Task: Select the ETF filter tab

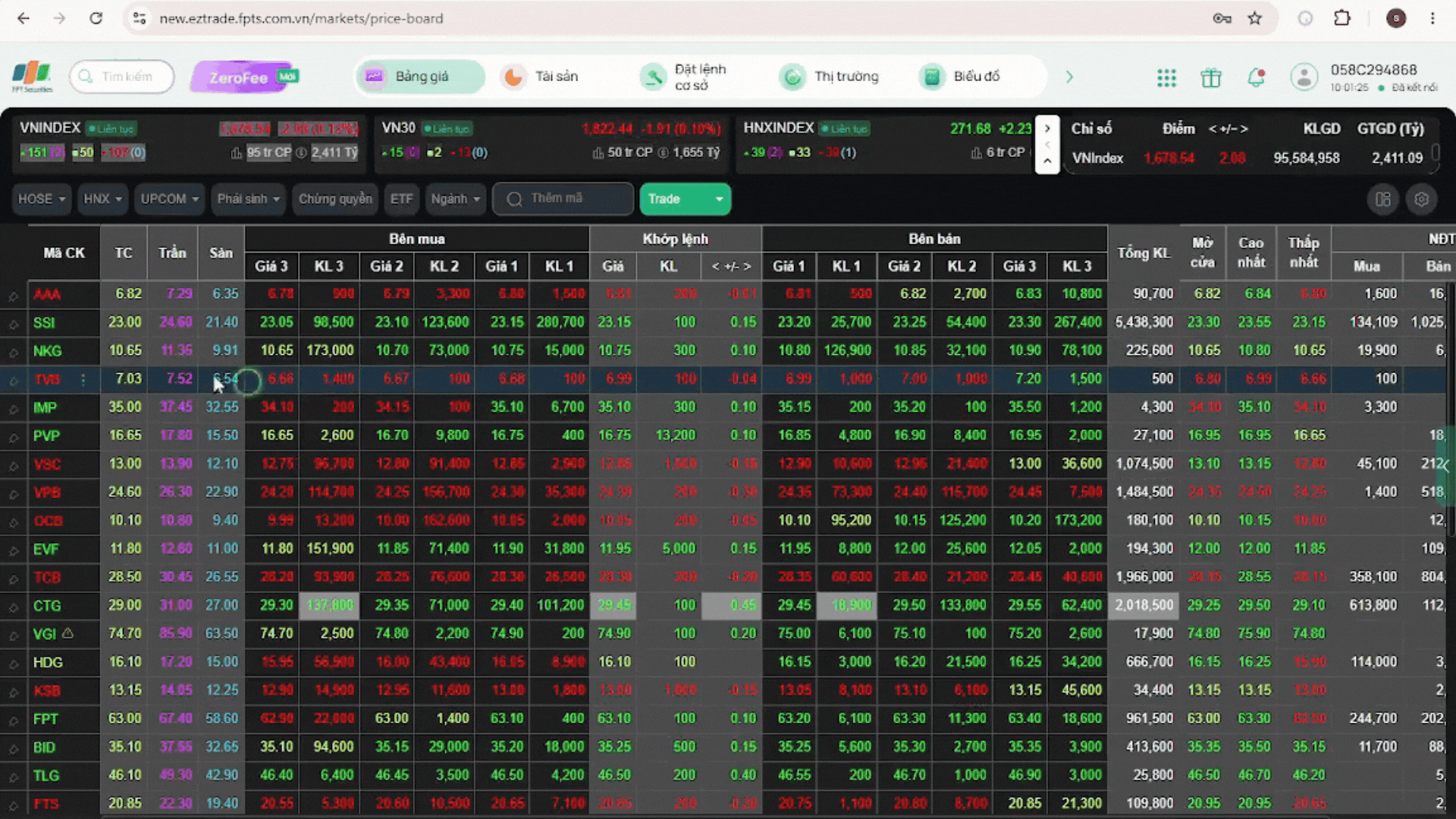Action: coord(401,199)
